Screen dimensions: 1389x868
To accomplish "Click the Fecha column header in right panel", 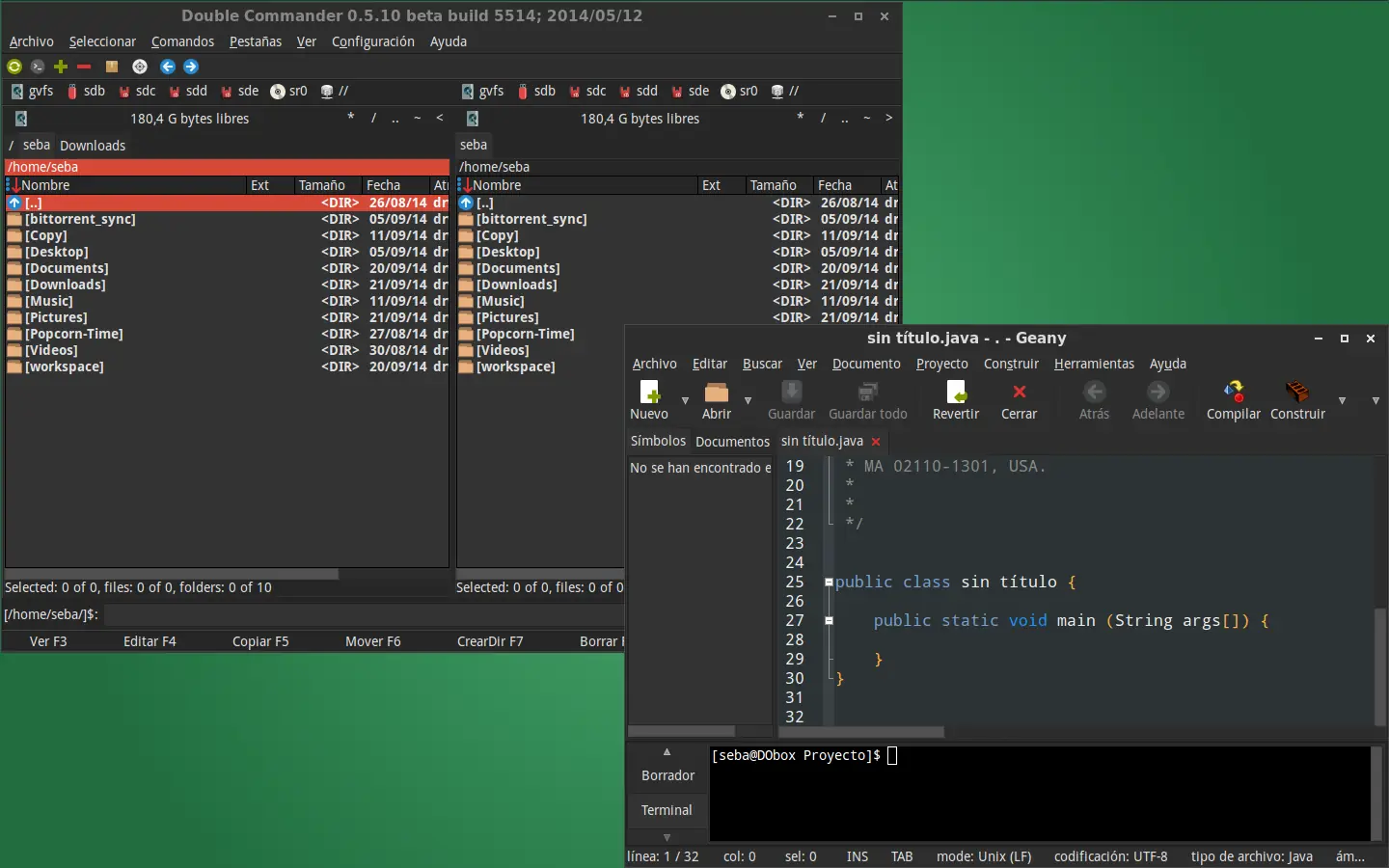I will (847, 185).
